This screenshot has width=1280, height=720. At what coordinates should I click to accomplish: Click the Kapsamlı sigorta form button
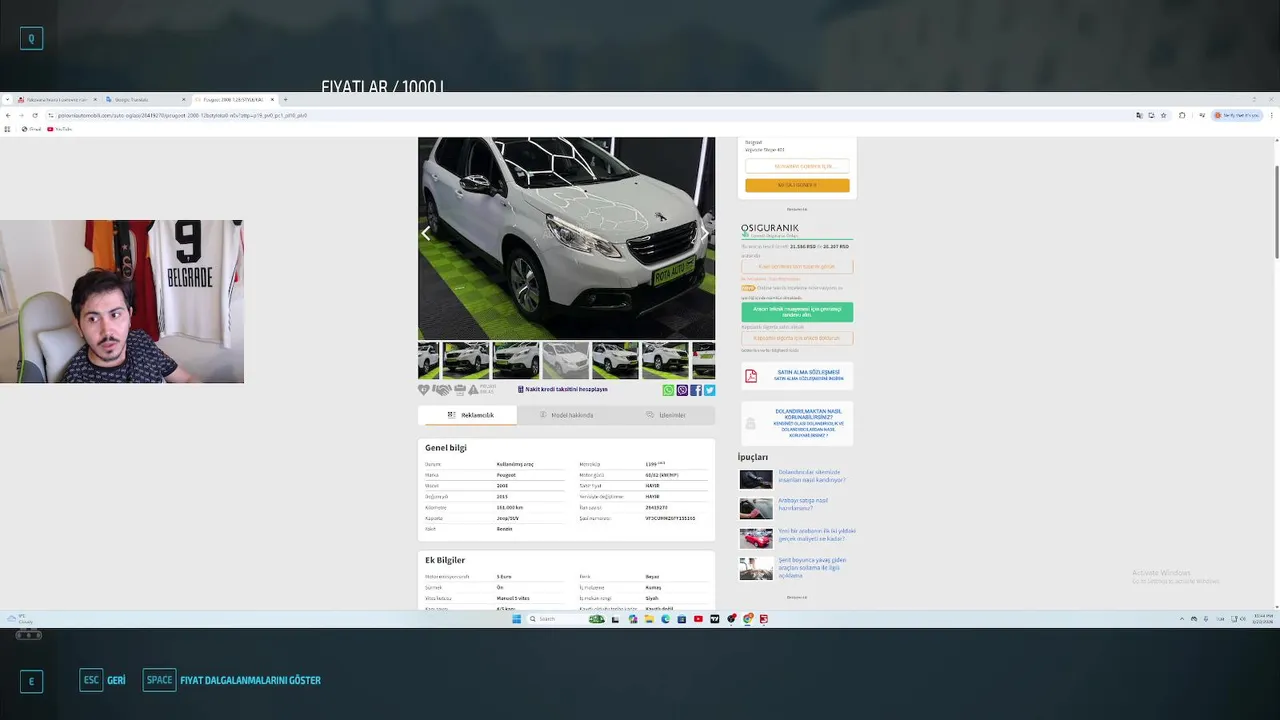coord(797,338)
